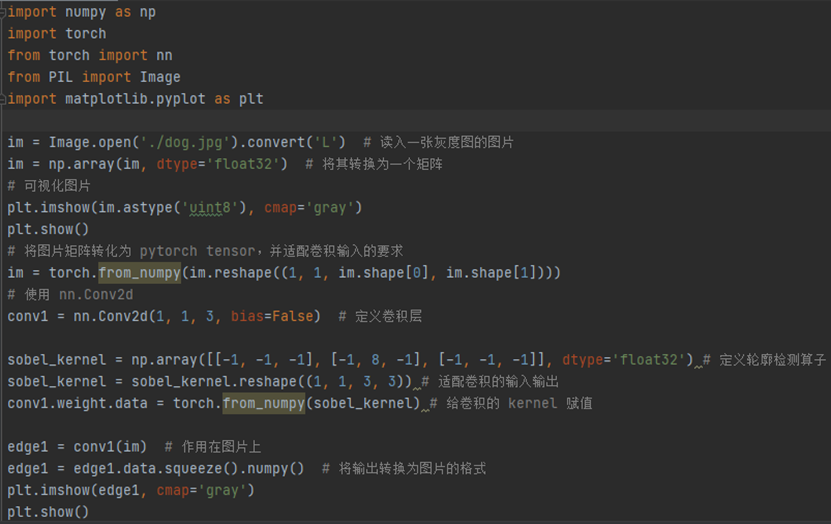The width and height of the screenshot is (831, 524).
Task: Click 'Image' in the PIL import line
Action: pyautogui.click(x=160, y=77)
